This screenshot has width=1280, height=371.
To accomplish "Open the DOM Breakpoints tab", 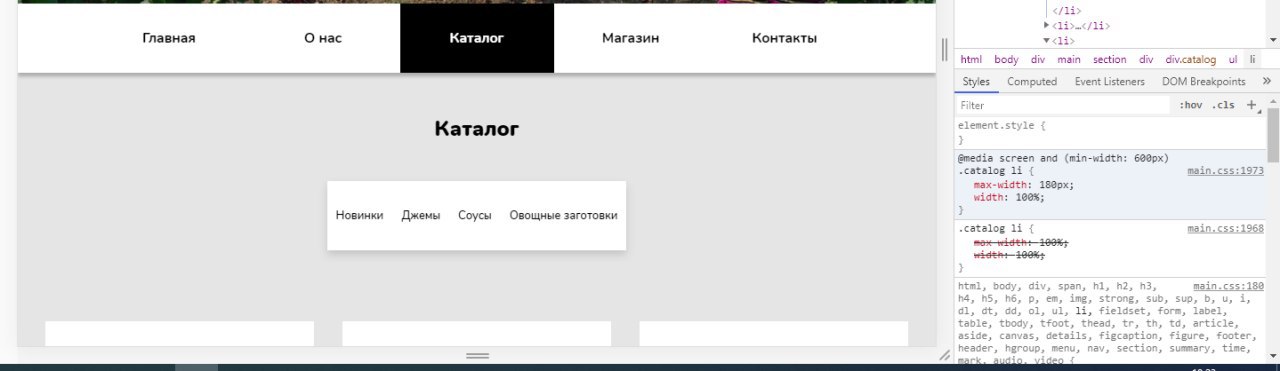I will point(1204,82).
